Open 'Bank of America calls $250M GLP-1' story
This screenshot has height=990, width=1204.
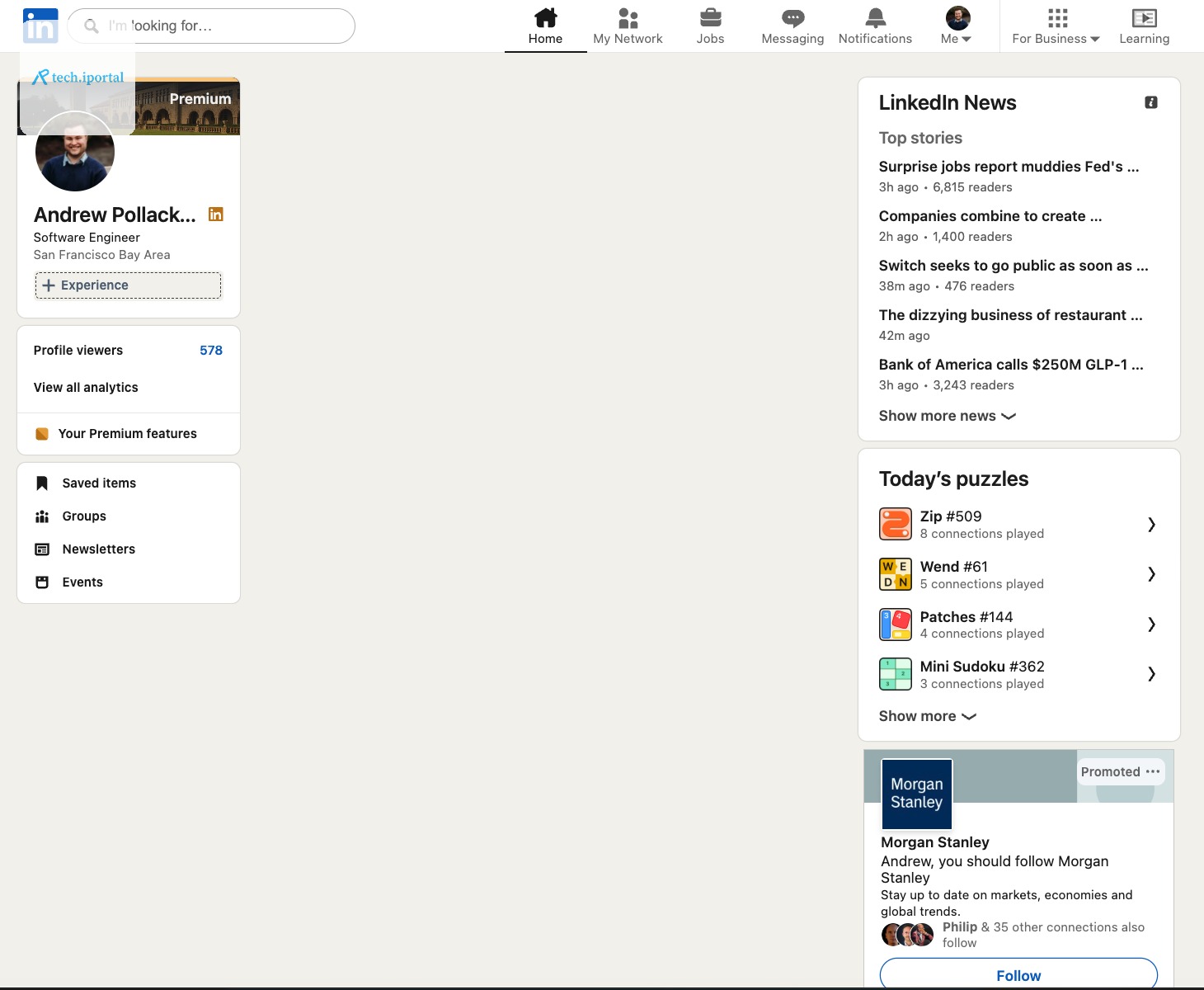coord(1011,365)
